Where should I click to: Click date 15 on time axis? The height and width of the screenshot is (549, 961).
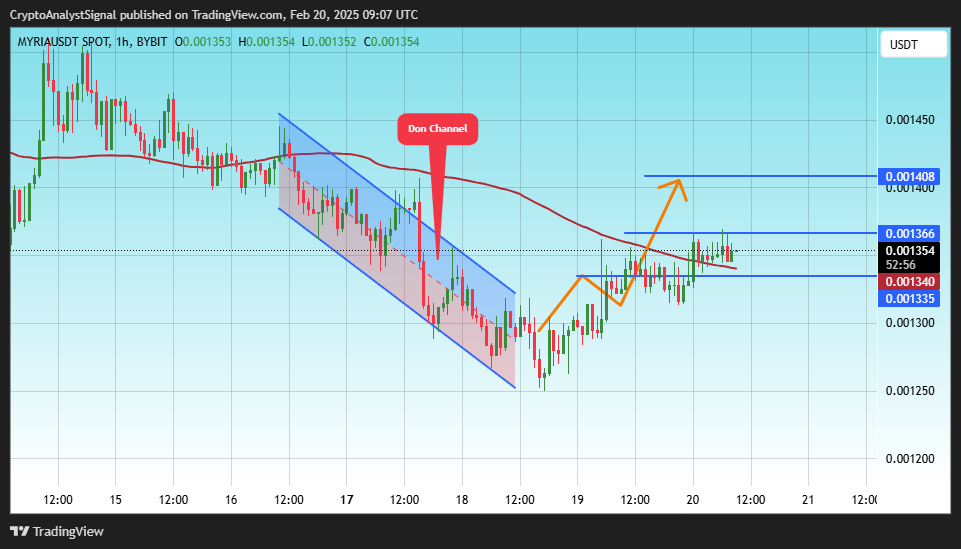click(x=116, y=500)
